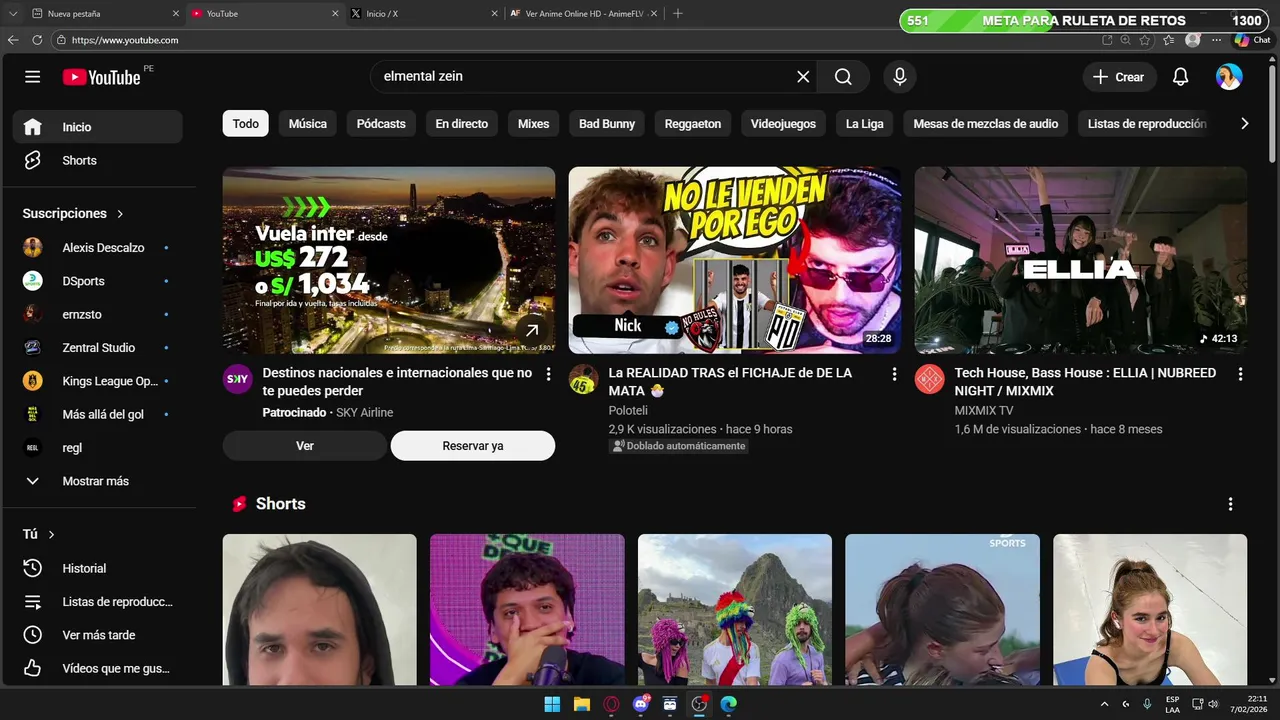This screenshot has width=1280, height=720.
Task: Open the Zentral Studio subscription
Action: 97,348
